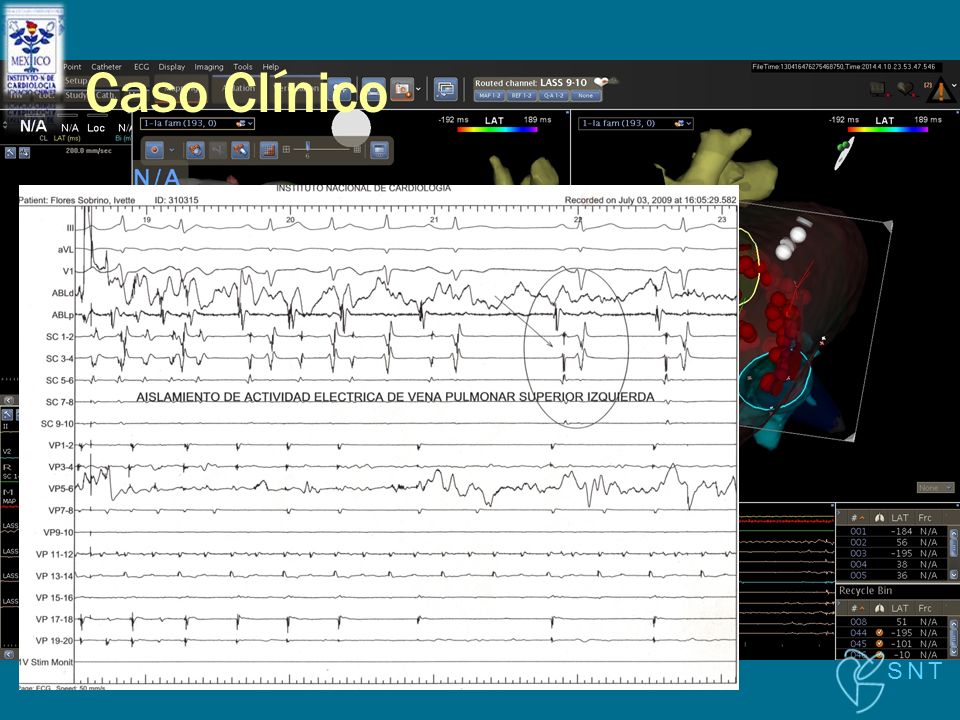Click the orange warning triangle icon
The width and height of the screenshot is (960, 720).
coord(940,91)
